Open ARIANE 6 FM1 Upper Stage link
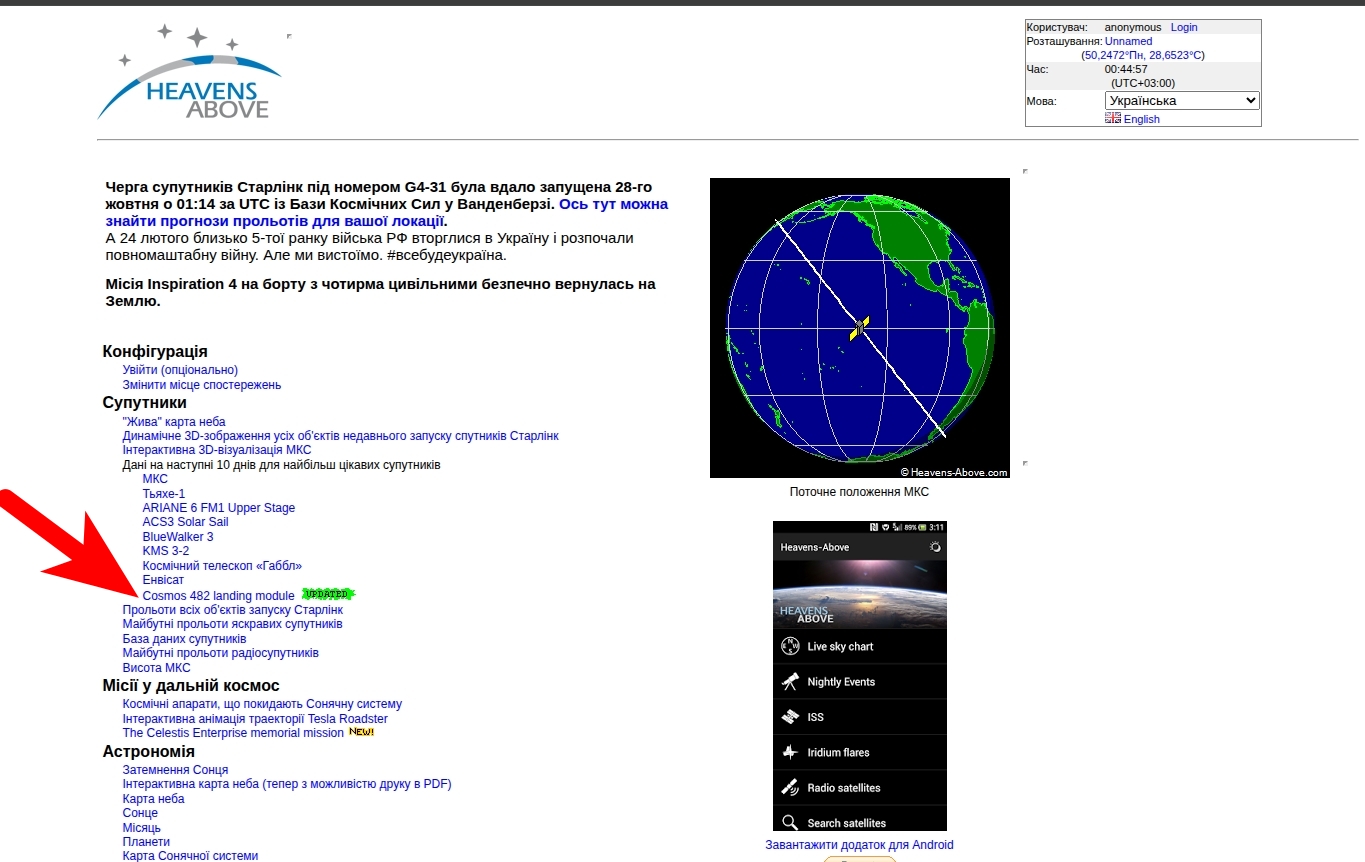The width and height of the screenshot is (1365, 862). pos(219,508)
